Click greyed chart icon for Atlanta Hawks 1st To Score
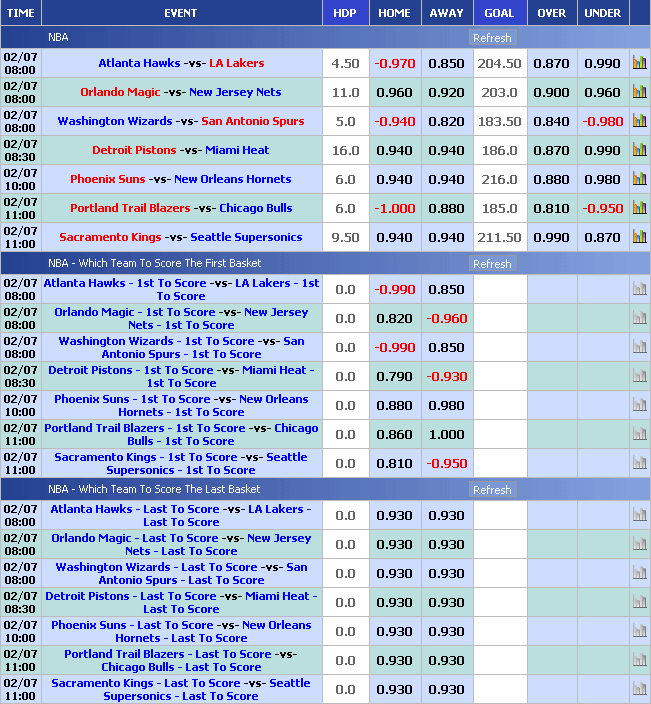Screen dimensions: 651x704 [639, 289]
